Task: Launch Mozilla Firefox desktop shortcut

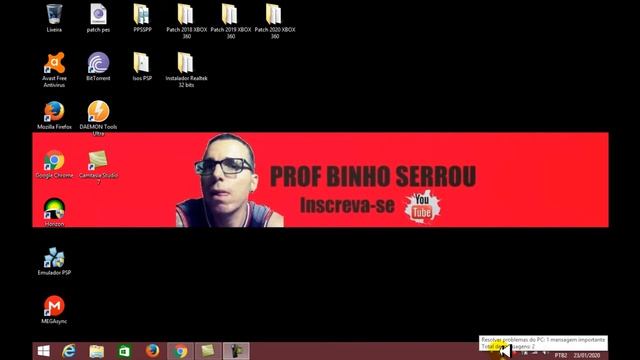Action: [54, 115]
